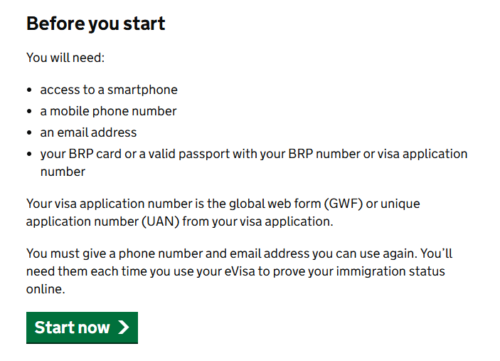Click the word 'eVisa' in the last paragraph
500x361 pixels.
pos(239,271)
